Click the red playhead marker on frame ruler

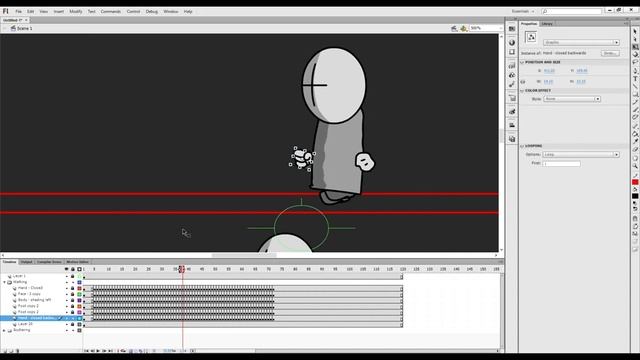[182, 269]
